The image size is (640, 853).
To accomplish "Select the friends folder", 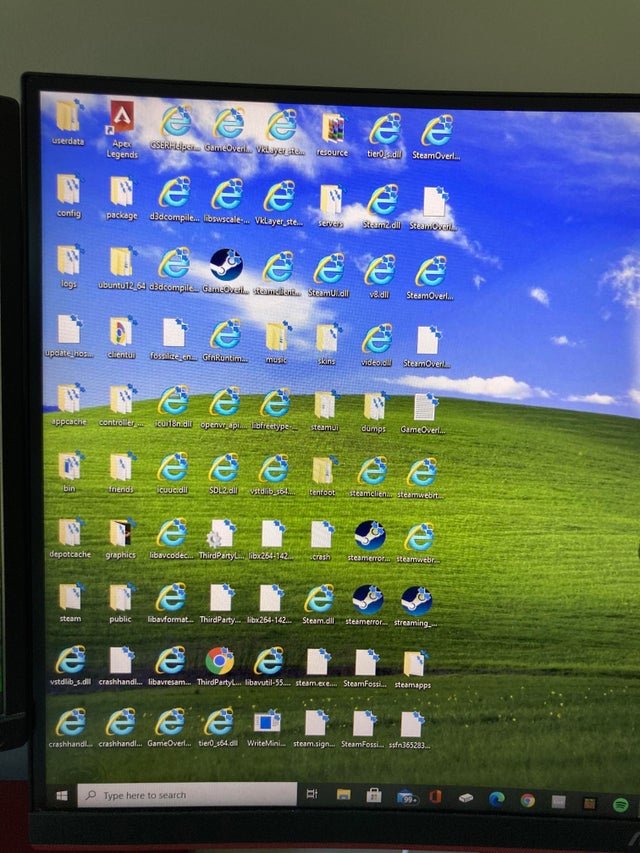I will 121,467.
